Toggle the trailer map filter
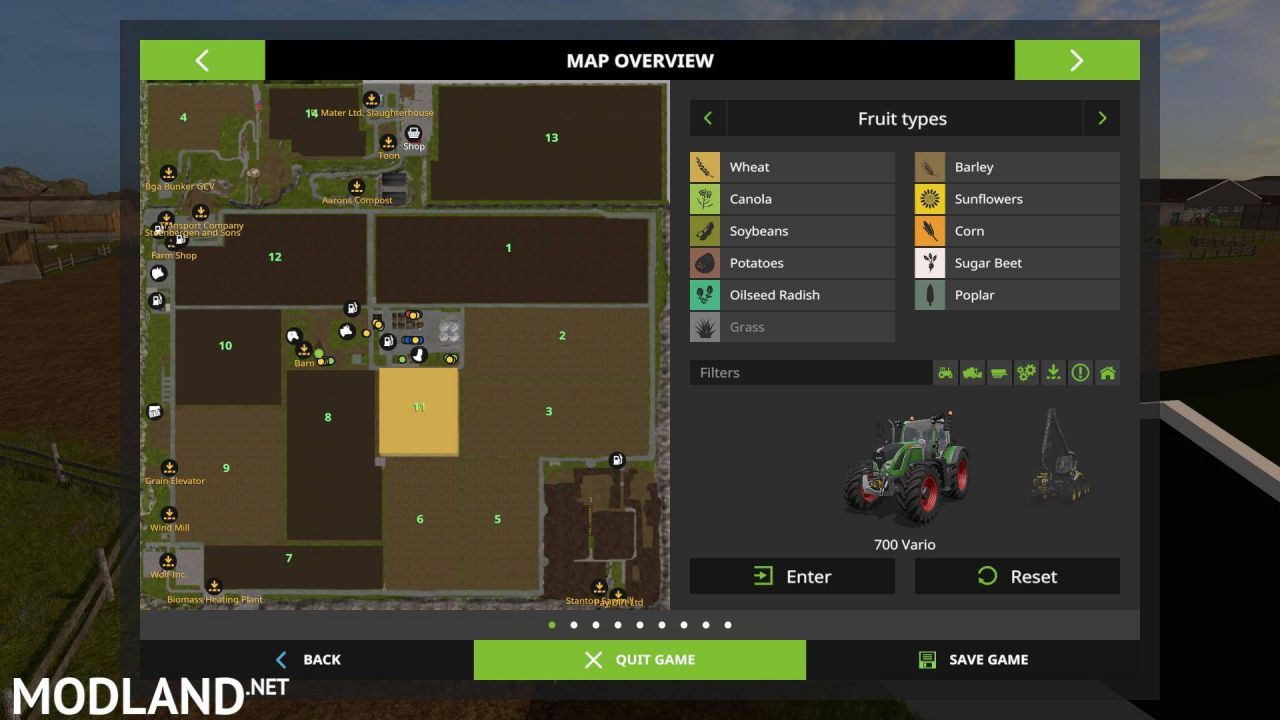Viewport: 1280px width, 720px height. (x=999, y=373)
